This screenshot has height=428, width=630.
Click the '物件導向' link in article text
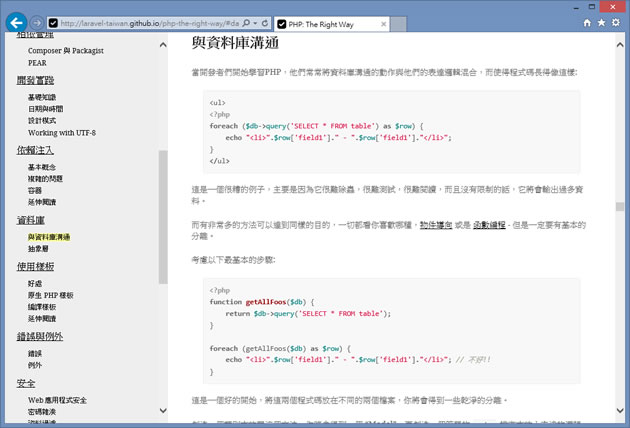click(x=434, y=226)
